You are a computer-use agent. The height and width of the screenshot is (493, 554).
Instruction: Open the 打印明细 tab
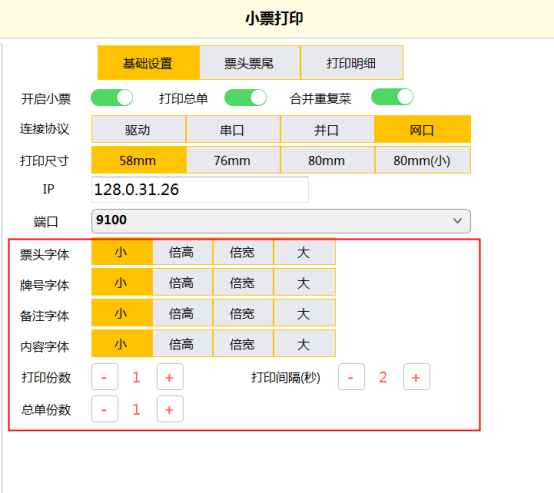352,63
